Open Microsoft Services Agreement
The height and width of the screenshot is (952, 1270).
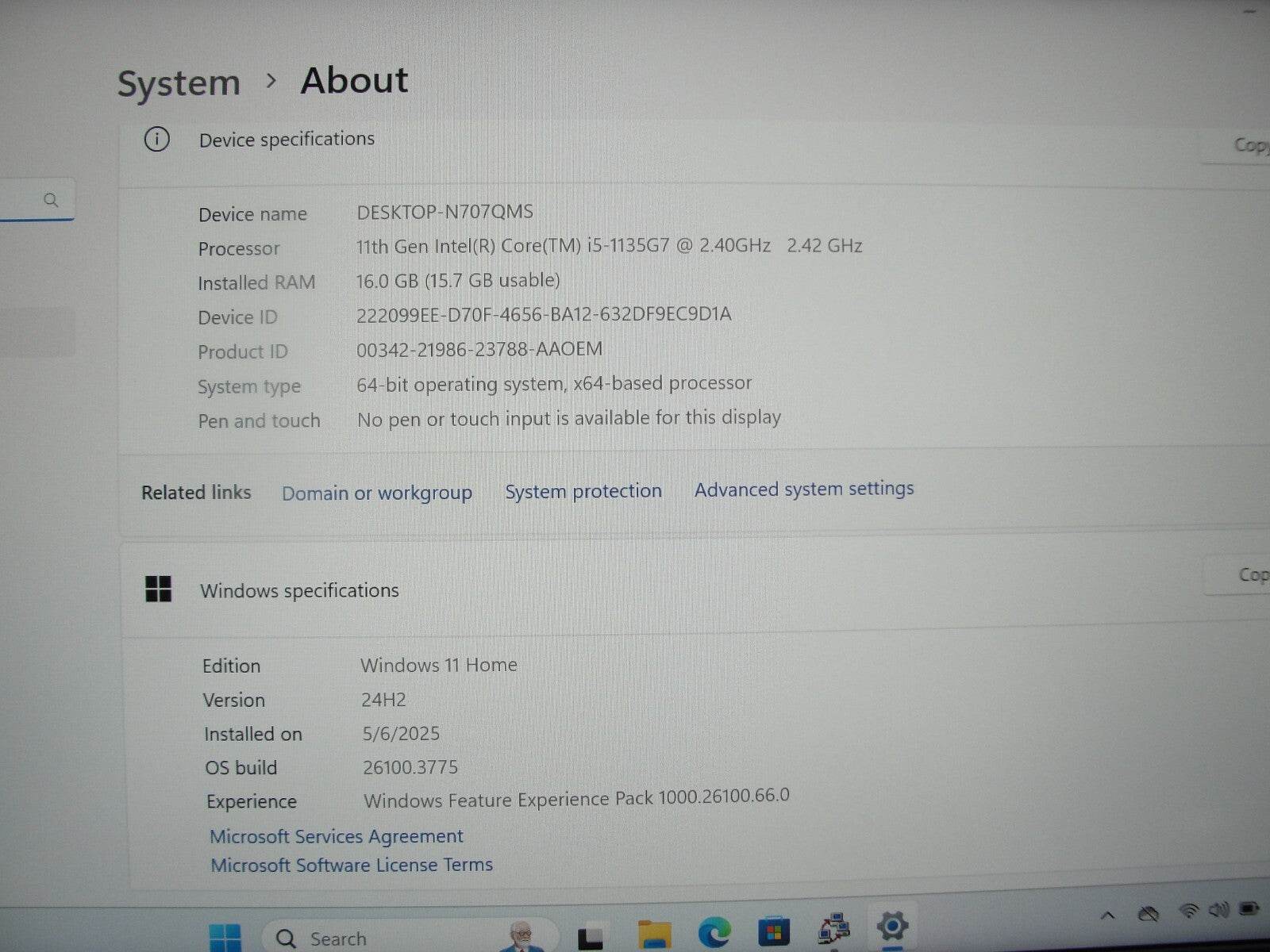(336, 836)
